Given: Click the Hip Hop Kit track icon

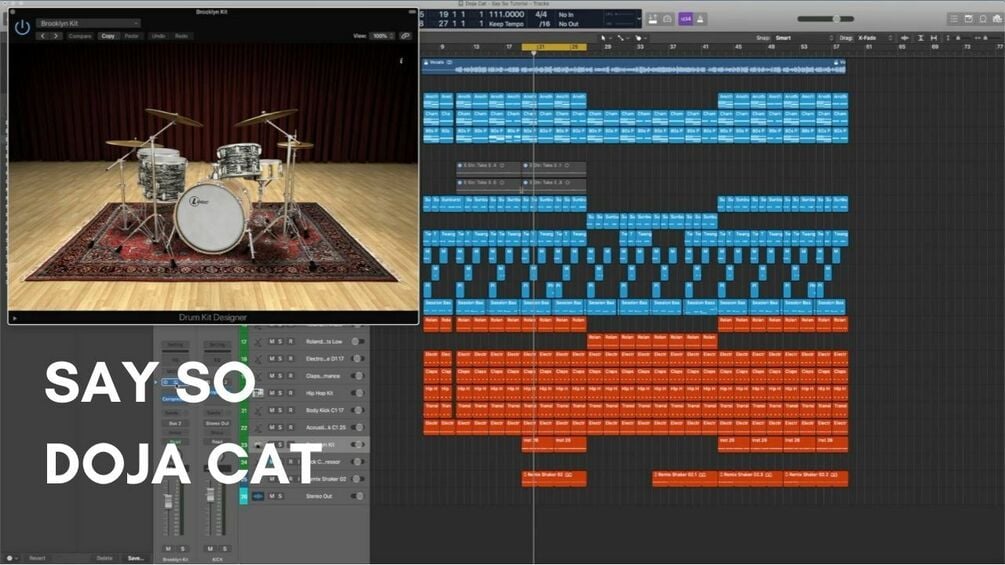Looking at the screenshot, I should 258,393.
